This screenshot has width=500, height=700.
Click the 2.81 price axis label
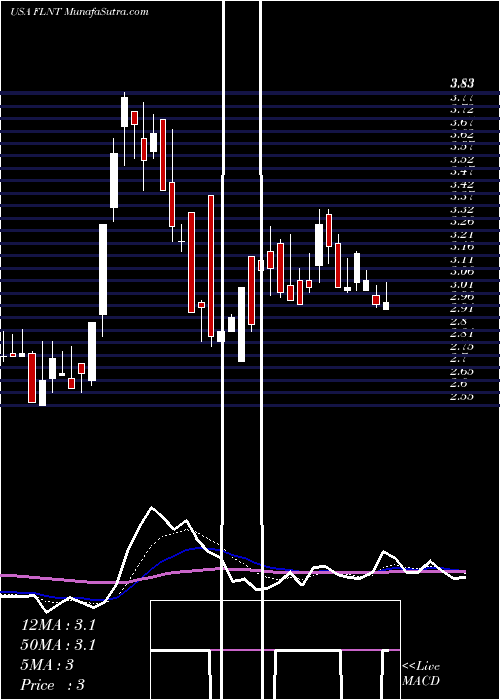pyautogui.click(x=462, y=333)
